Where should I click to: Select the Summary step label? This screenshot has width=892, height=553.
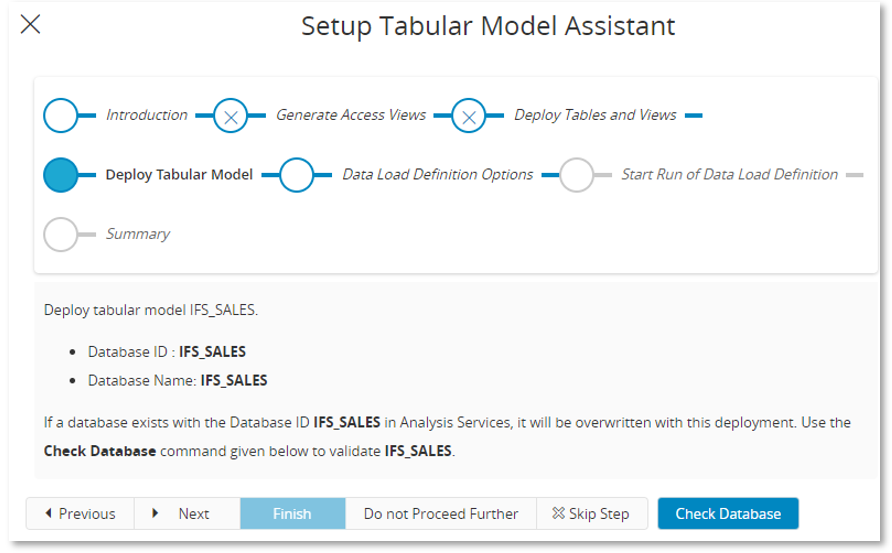click(x=138, y=234)
